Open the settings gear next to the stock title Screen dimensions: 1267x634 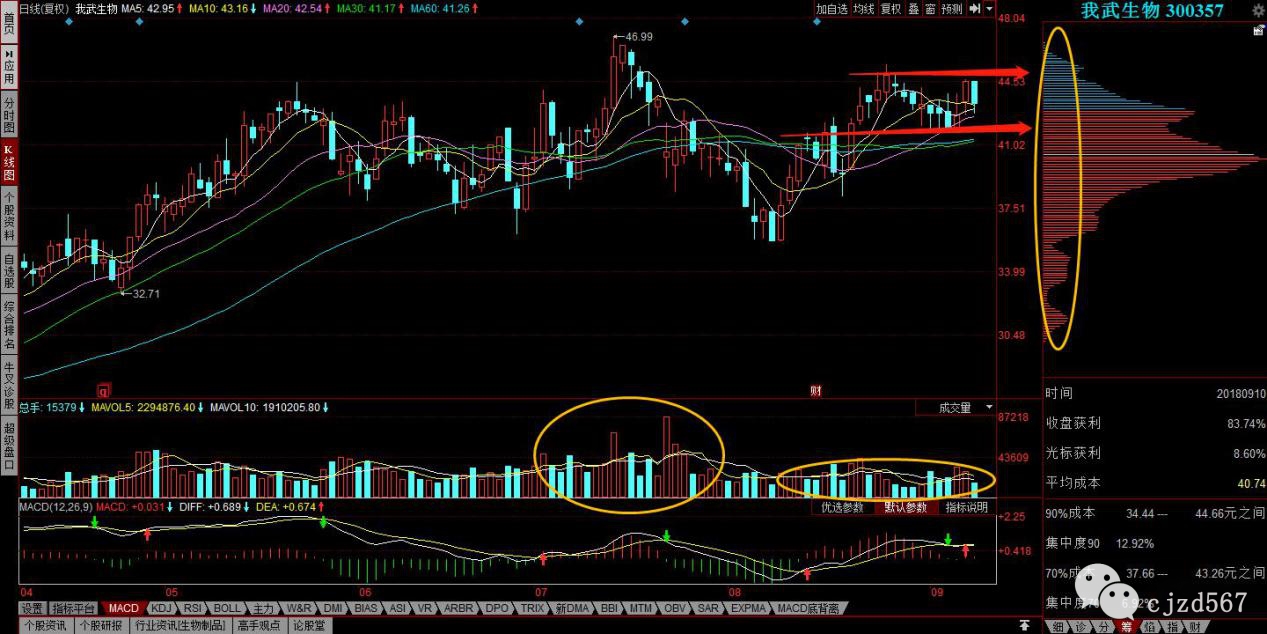[1258, 10]
